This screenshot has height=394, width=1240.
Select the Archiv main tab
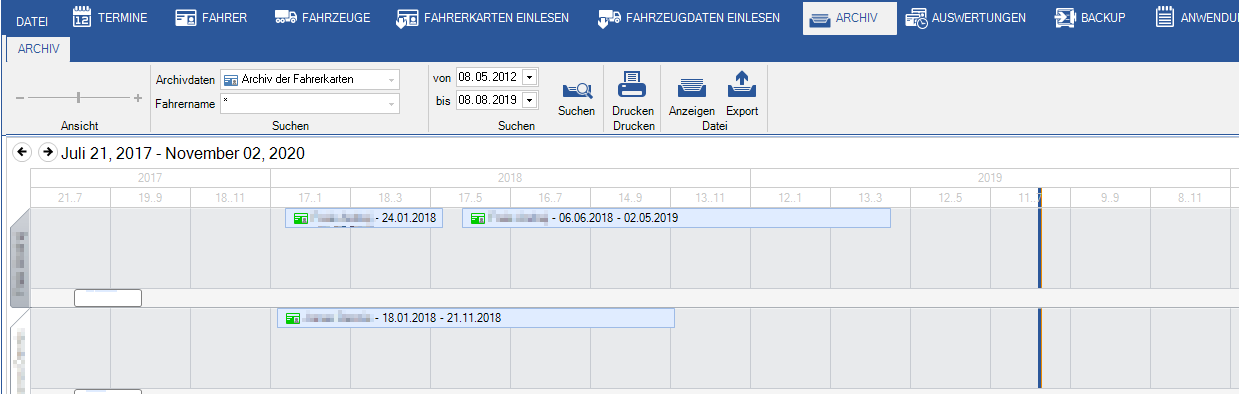(849, 18)
